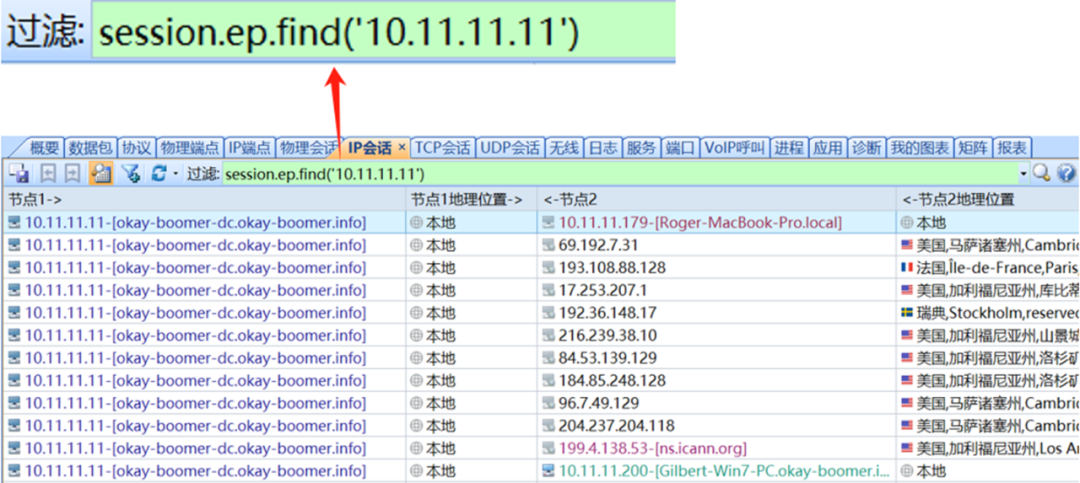The height and width of the screenshot is (483, 1080).
Task: Select the 协议 tab
Action: pyautogui.click(x=136, y=147)
